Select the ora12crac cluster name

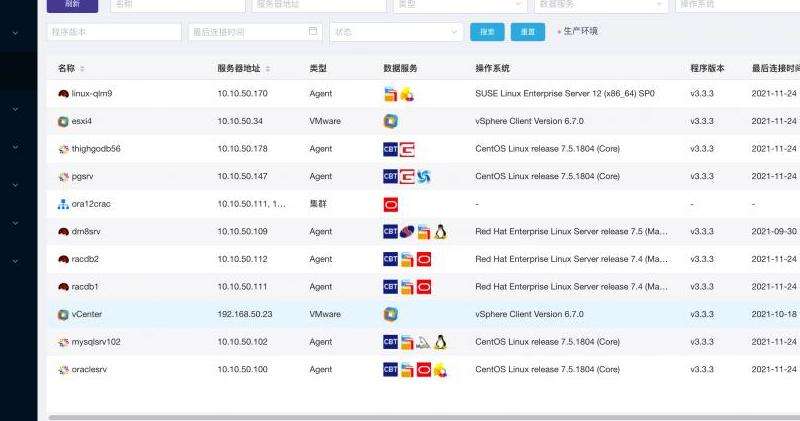click(x=91, y=204)
